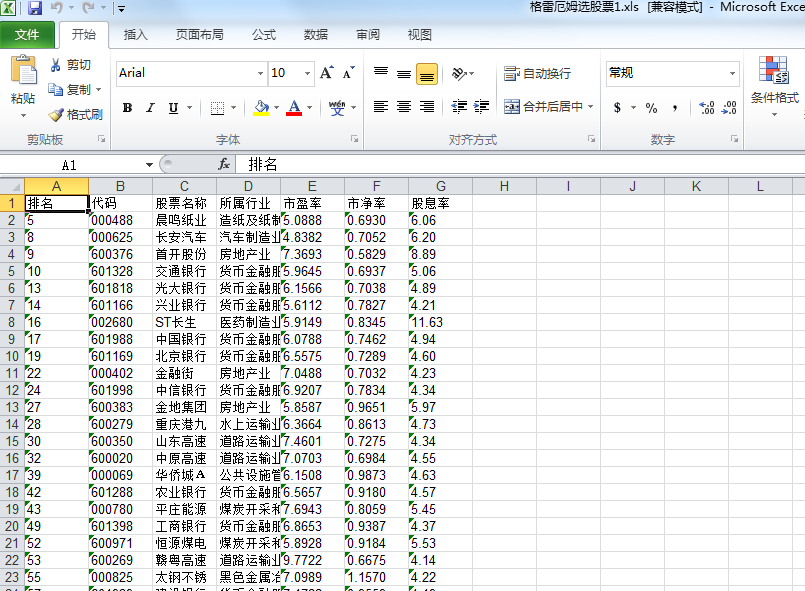Click the Save icon in quick access toolbar

[x=34, y=8]
